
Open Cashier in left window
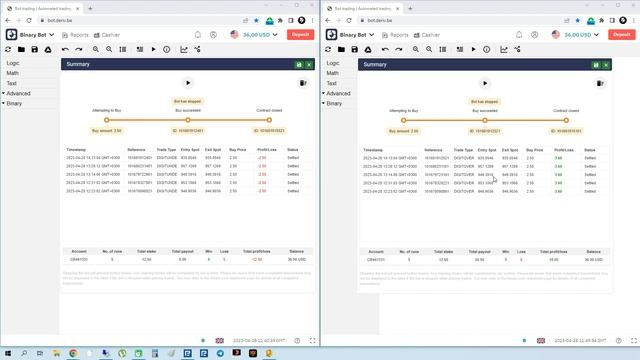107,35
